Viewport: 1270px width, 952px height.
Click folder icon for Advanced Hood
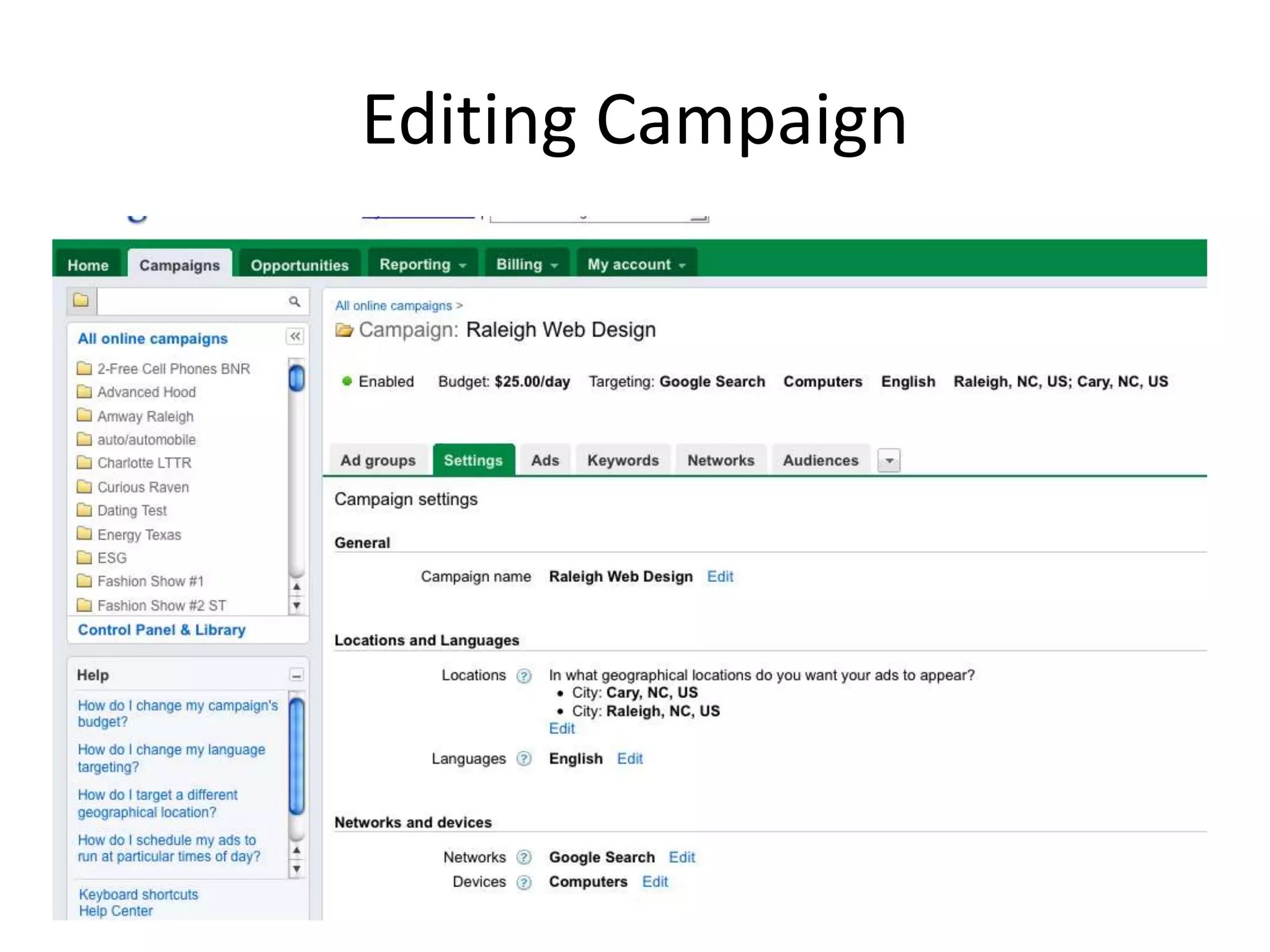pos(84,392)
